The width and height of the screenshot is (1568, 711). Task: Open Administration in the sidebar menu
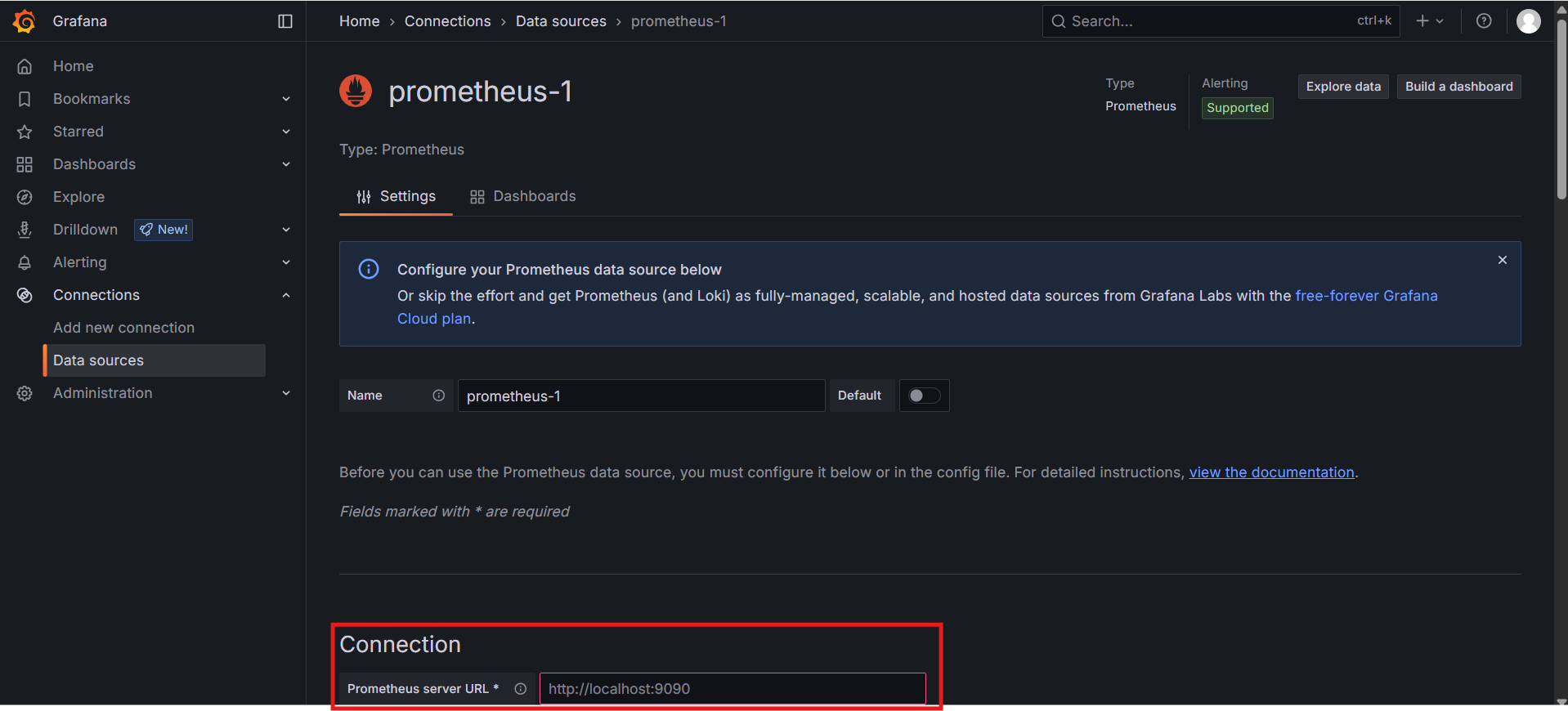pyautogui.click(x=103, y=393)
